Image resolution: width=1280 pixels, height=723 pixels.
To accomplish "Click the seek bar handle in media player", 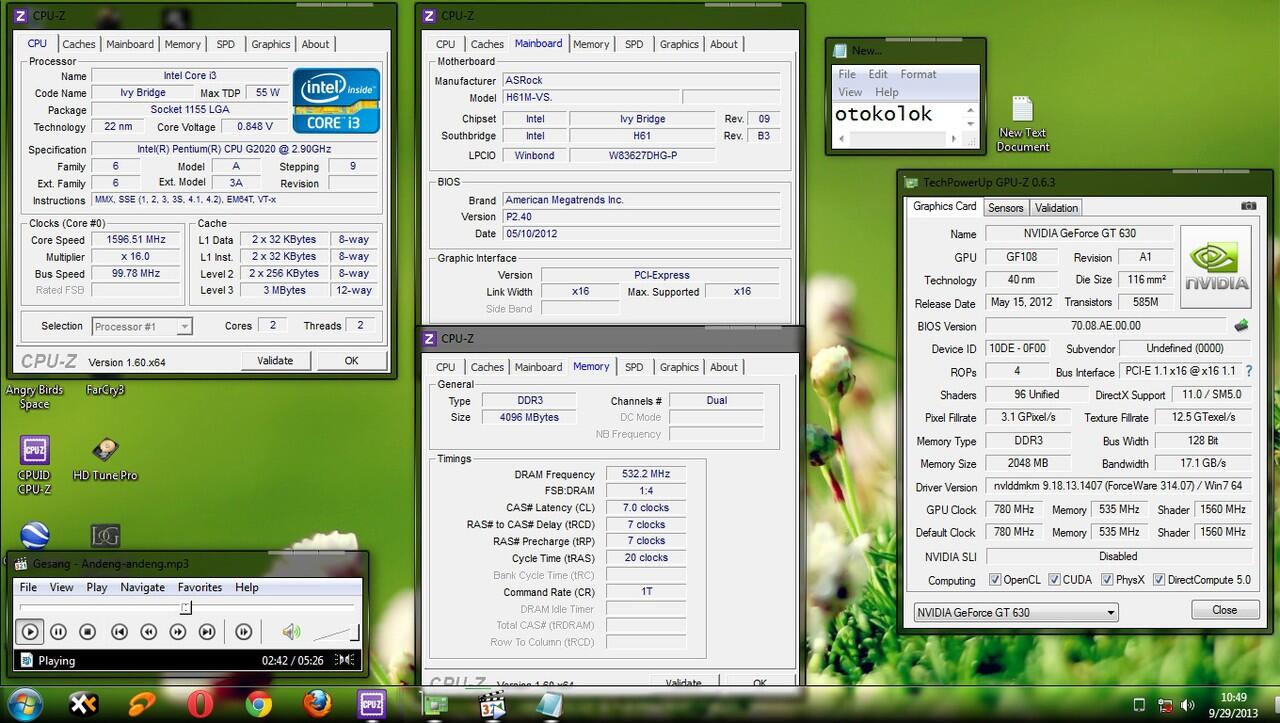I will point(186,607).
